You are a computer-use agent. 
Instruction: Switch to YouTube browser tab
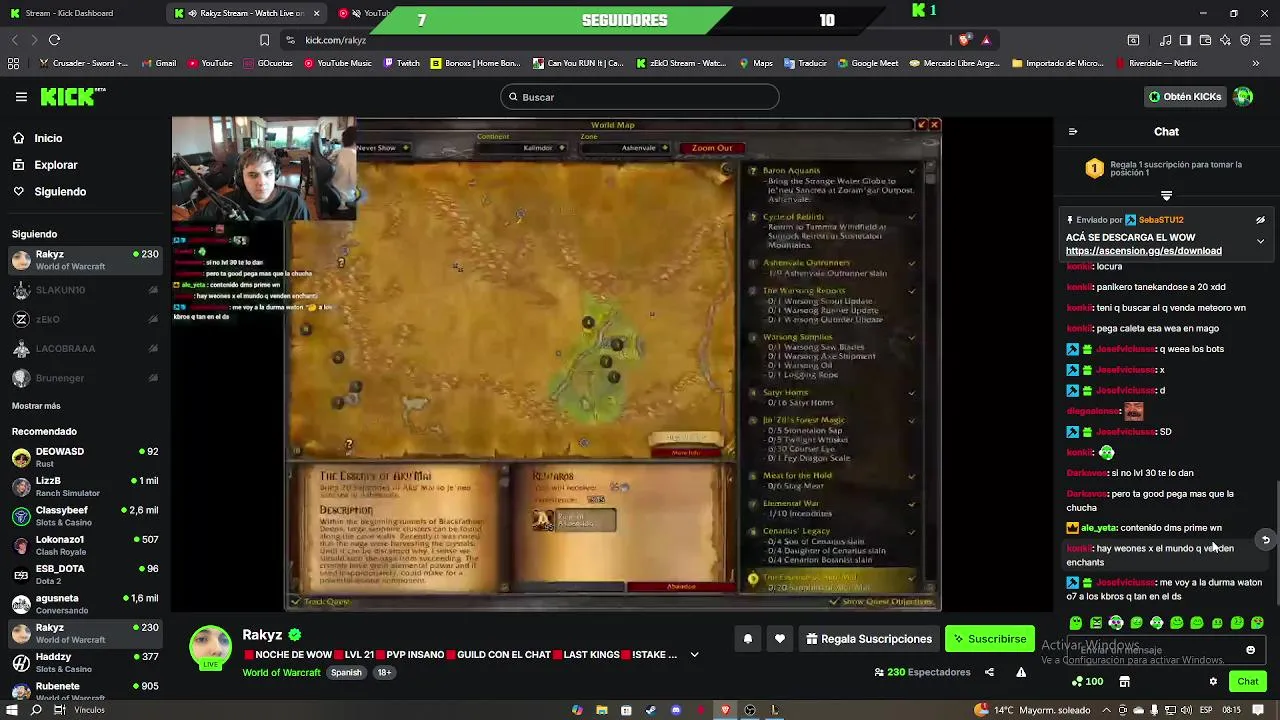tap(364, 13)
